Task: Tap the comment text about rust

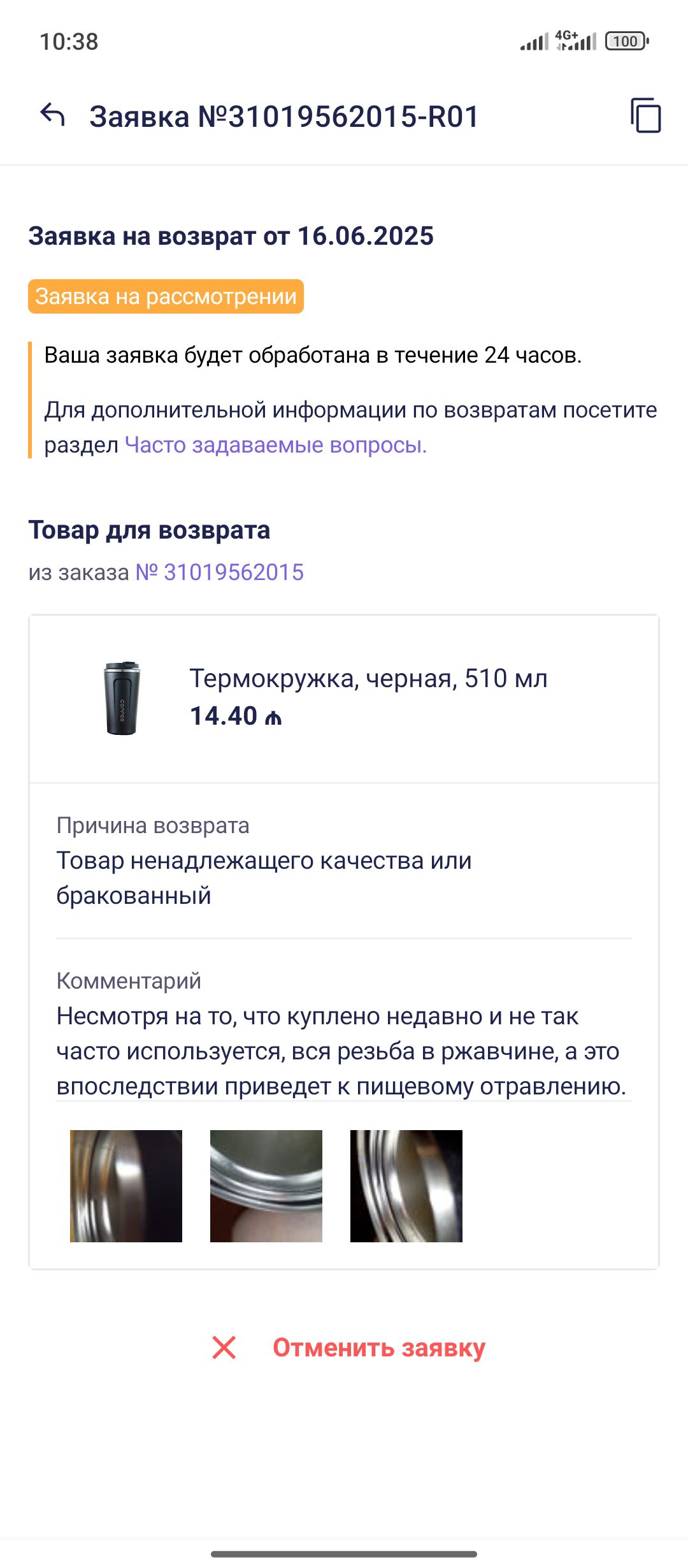Action: click(x=341, y=1051)
